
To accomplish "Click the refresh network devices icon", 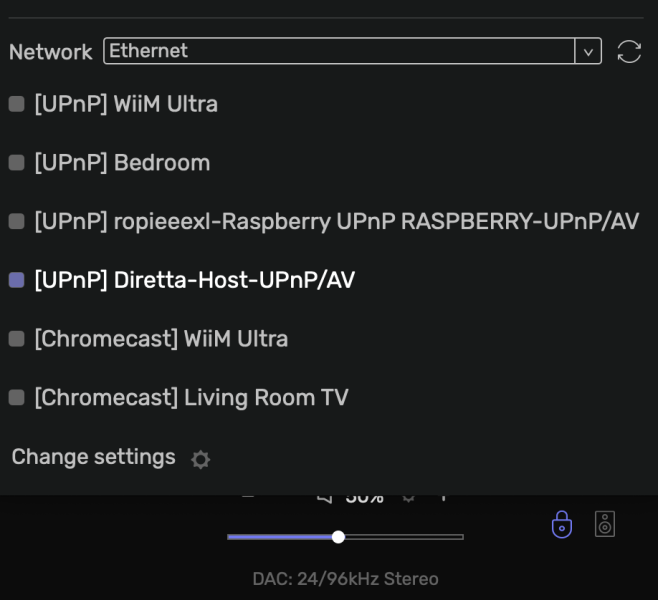I will [629, 52].
